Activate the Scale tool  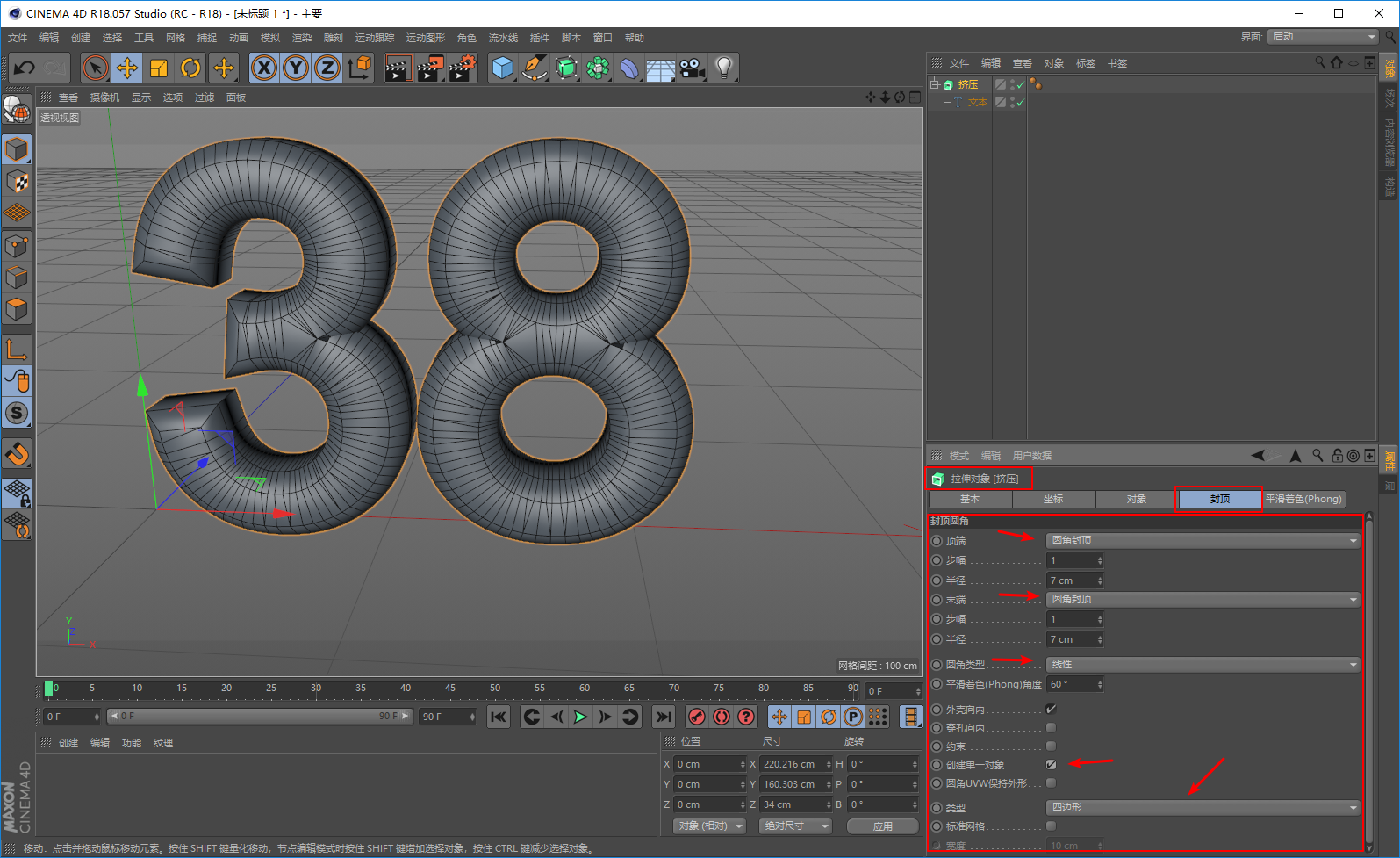click(158, 68)
